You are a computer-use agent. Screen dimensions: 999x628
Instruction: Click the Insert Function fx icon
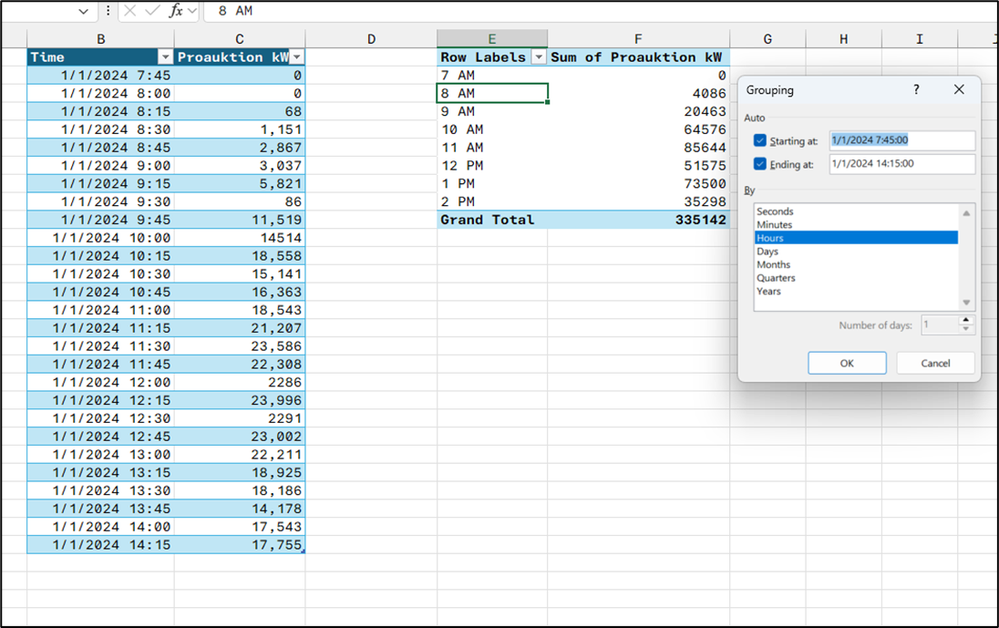click(x=176, y=11)
